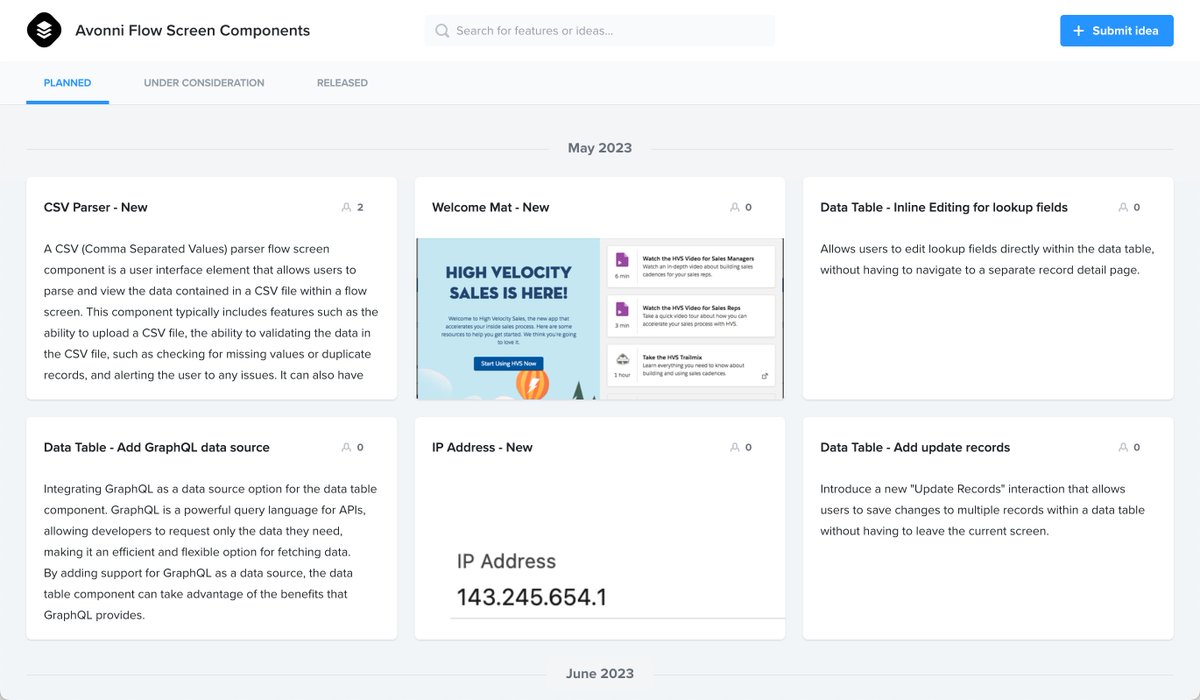Click the GraphQL data source description text

(x=211, y=552)
